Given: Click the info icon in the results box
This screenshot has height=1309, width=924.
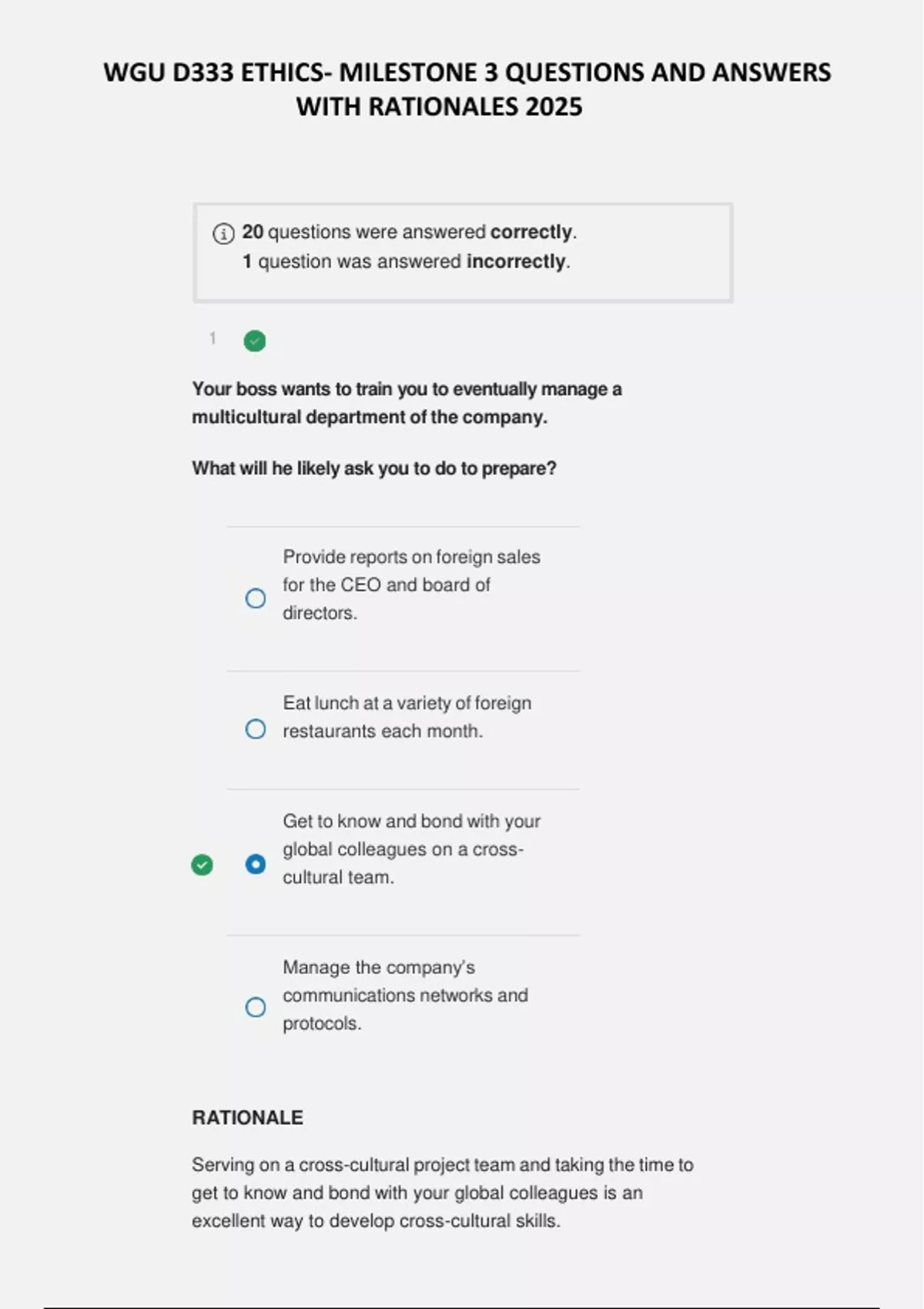Looking at the screenshot, I should tap(223, 233).
